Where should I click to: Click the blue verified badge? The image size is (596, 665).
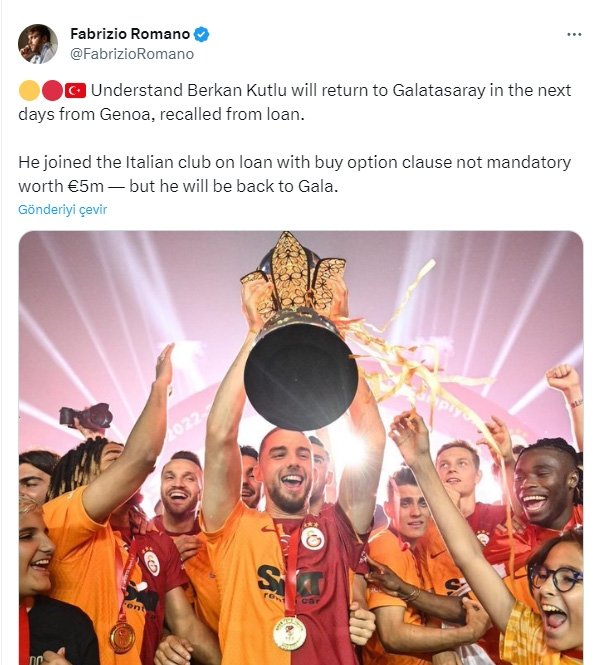(x=201, y=34)
